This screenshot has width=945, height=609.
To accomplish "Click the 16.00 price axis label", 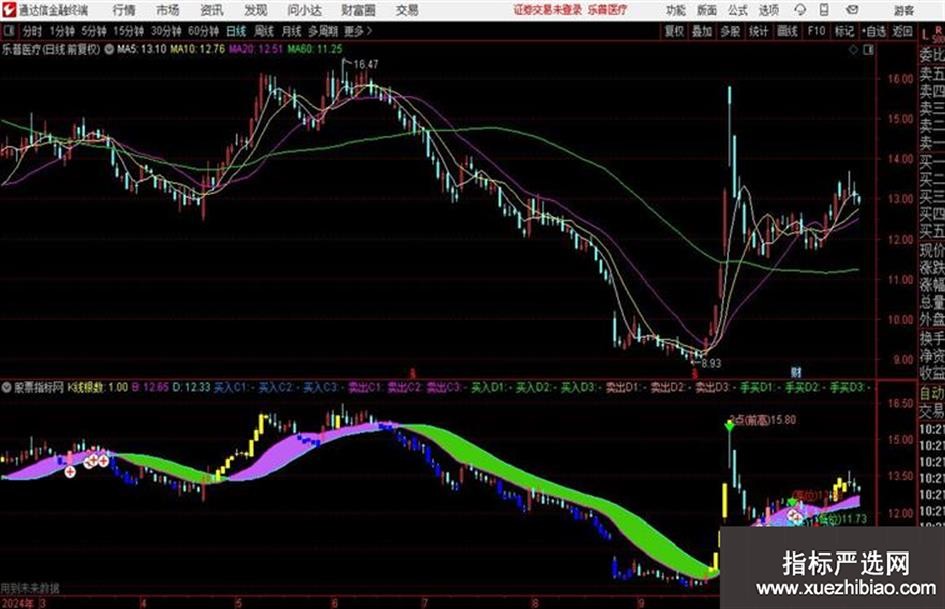I will (x=900, y=78).
